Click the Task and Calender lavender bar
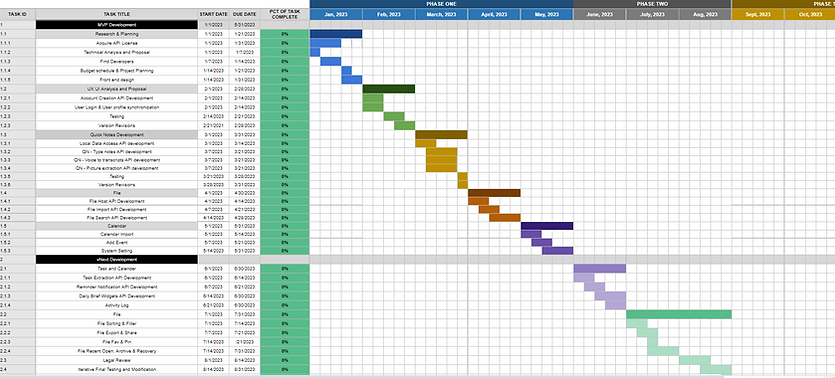 coord(600,268)
